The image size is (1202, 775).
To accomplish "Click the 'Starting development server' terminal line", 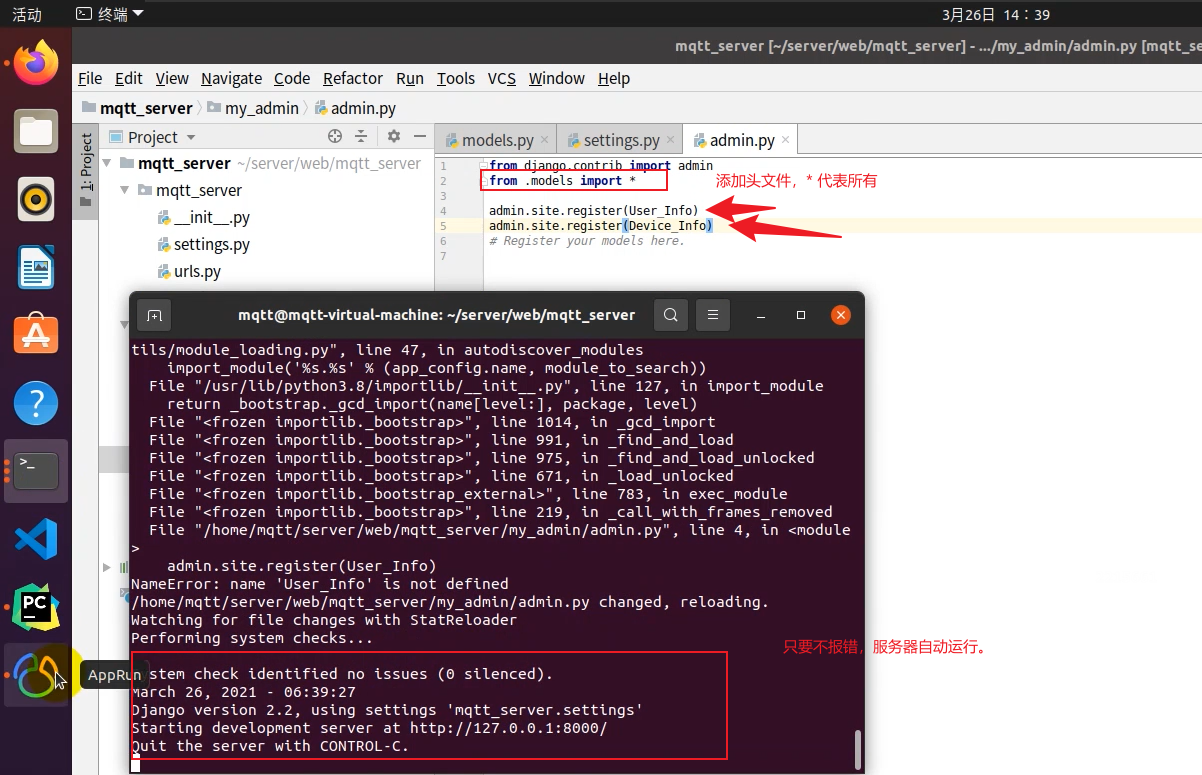I will pyautogui.click(x=369, y=728).
